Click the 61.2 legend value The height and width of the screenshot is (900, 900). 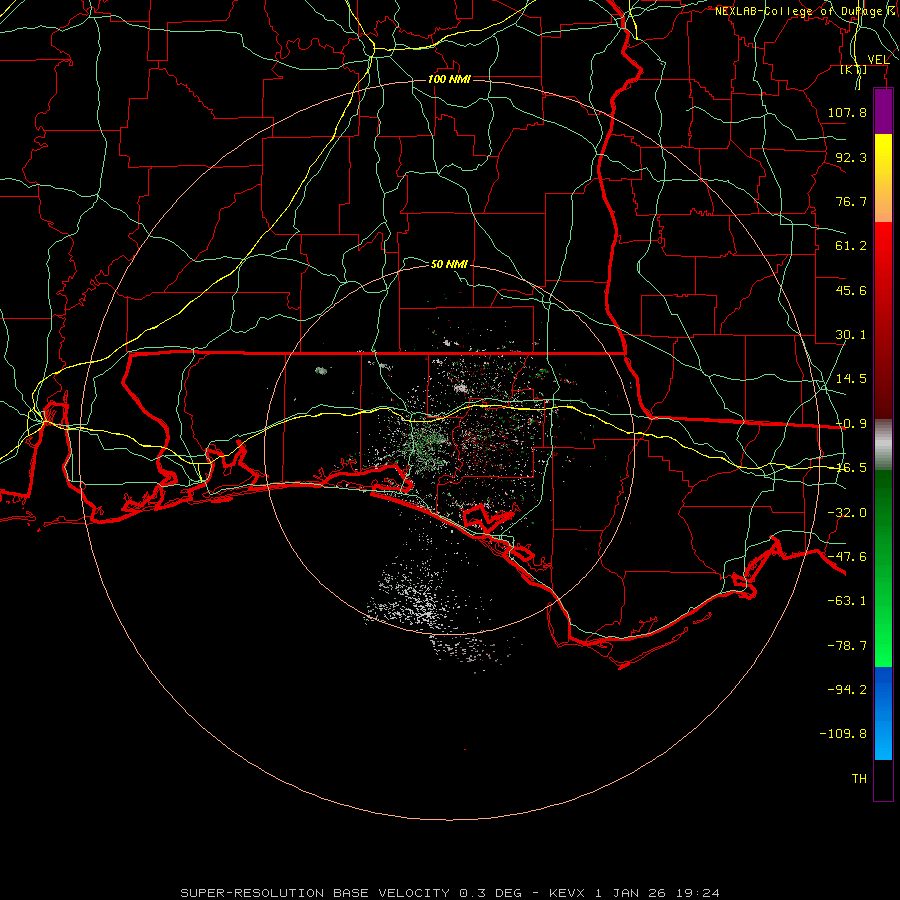tap(851, 246)
